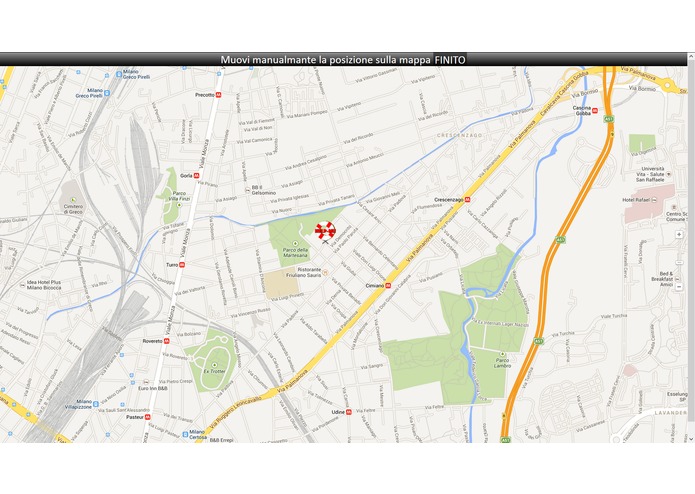
Task: Click the Bed & Breakfast Amici label
Action: tap(663, 279)
